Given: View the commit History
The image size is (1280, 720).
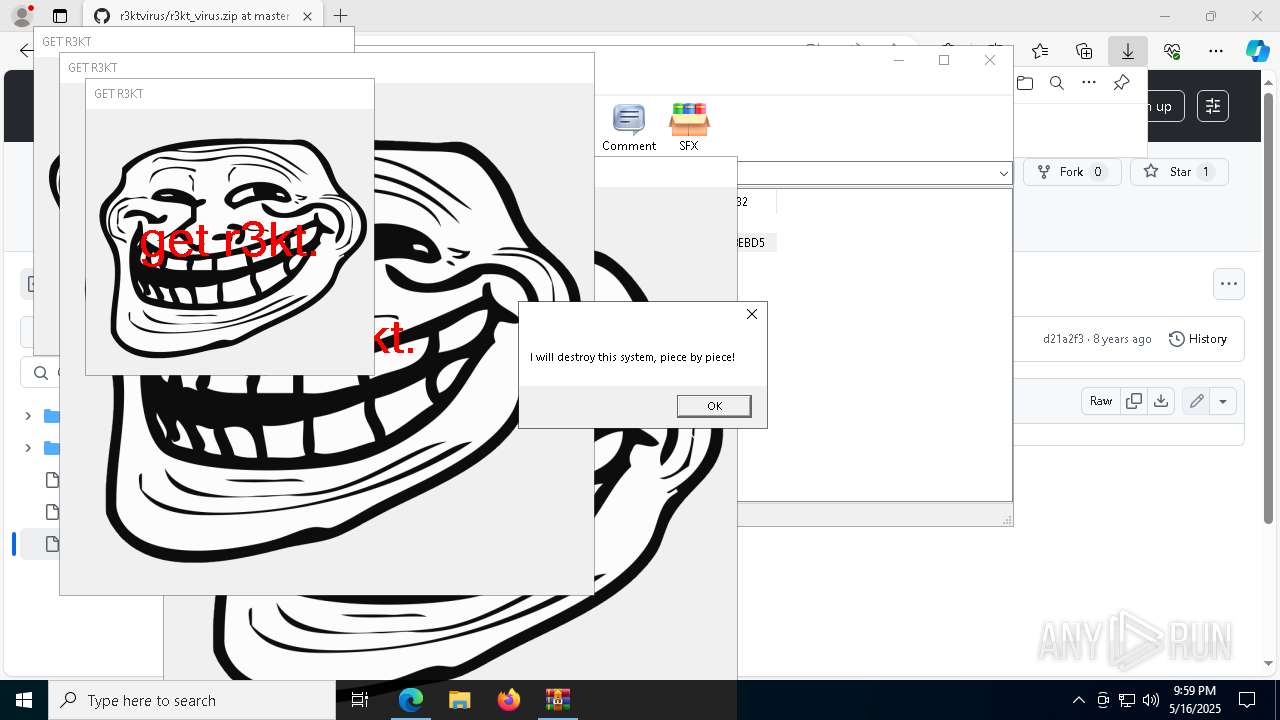Looking at the screenshot, I should point(1198,339).
